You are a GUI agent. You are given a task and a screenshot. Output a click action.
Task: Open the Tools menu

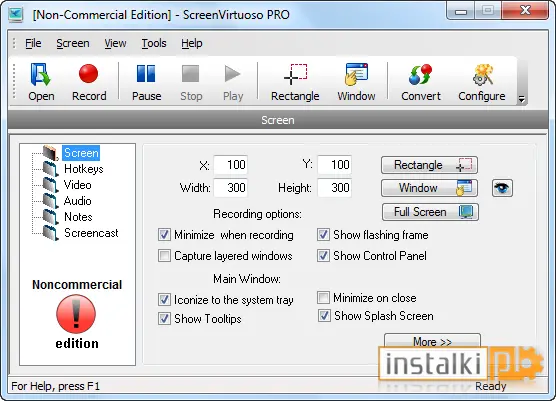pos(154,43)
